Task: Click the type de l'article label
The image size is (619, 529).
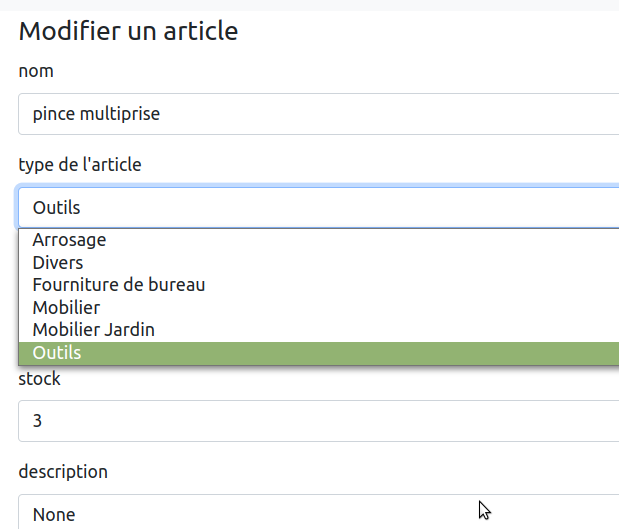Action: pyautogui.click(x=80, y=165)
